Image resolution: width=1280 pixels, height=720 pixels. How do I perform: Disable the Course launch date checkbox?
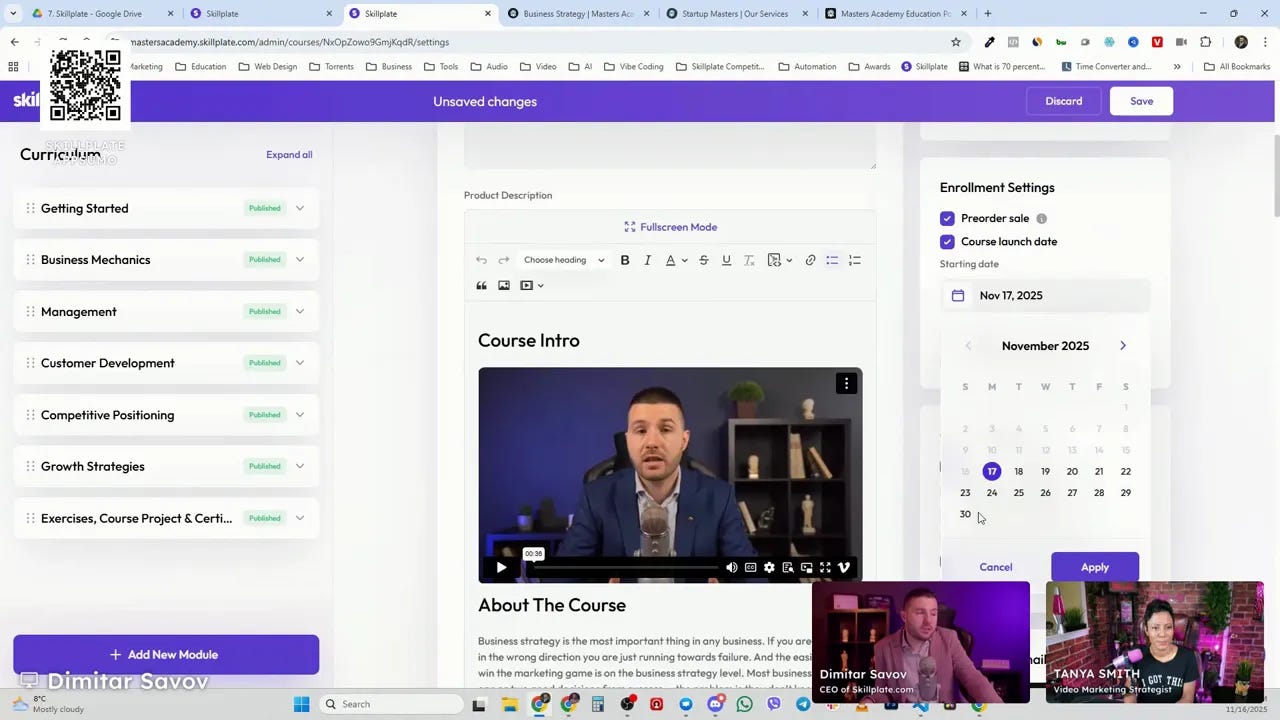click(947, 241)
